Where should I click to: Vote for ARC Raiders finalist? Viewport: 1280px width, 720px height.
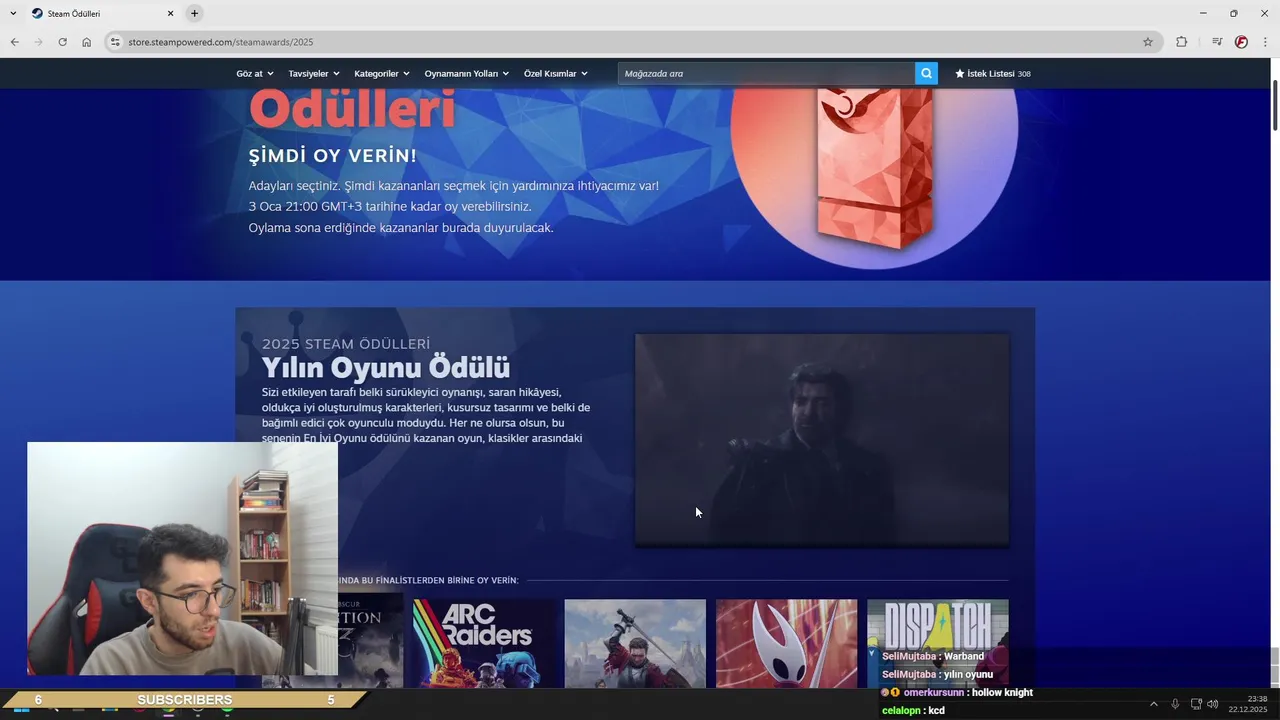pyautogui.click(x=484, y=643)
